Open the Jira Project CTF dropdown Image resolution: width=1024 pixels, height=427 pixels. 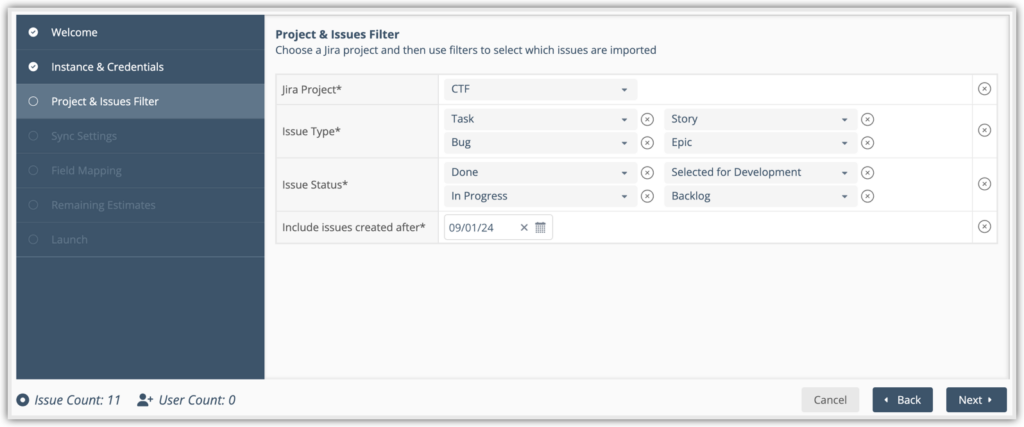pos(539,89)
